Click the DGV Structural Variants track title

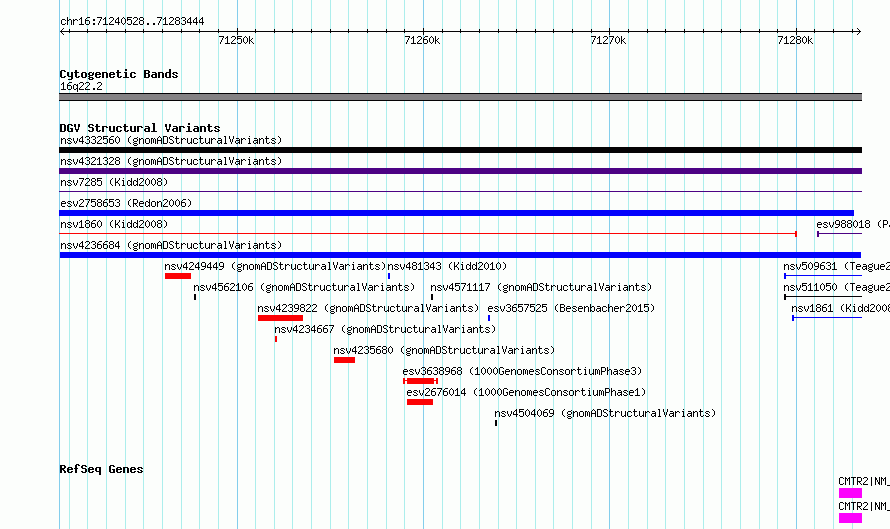[140, 128]
